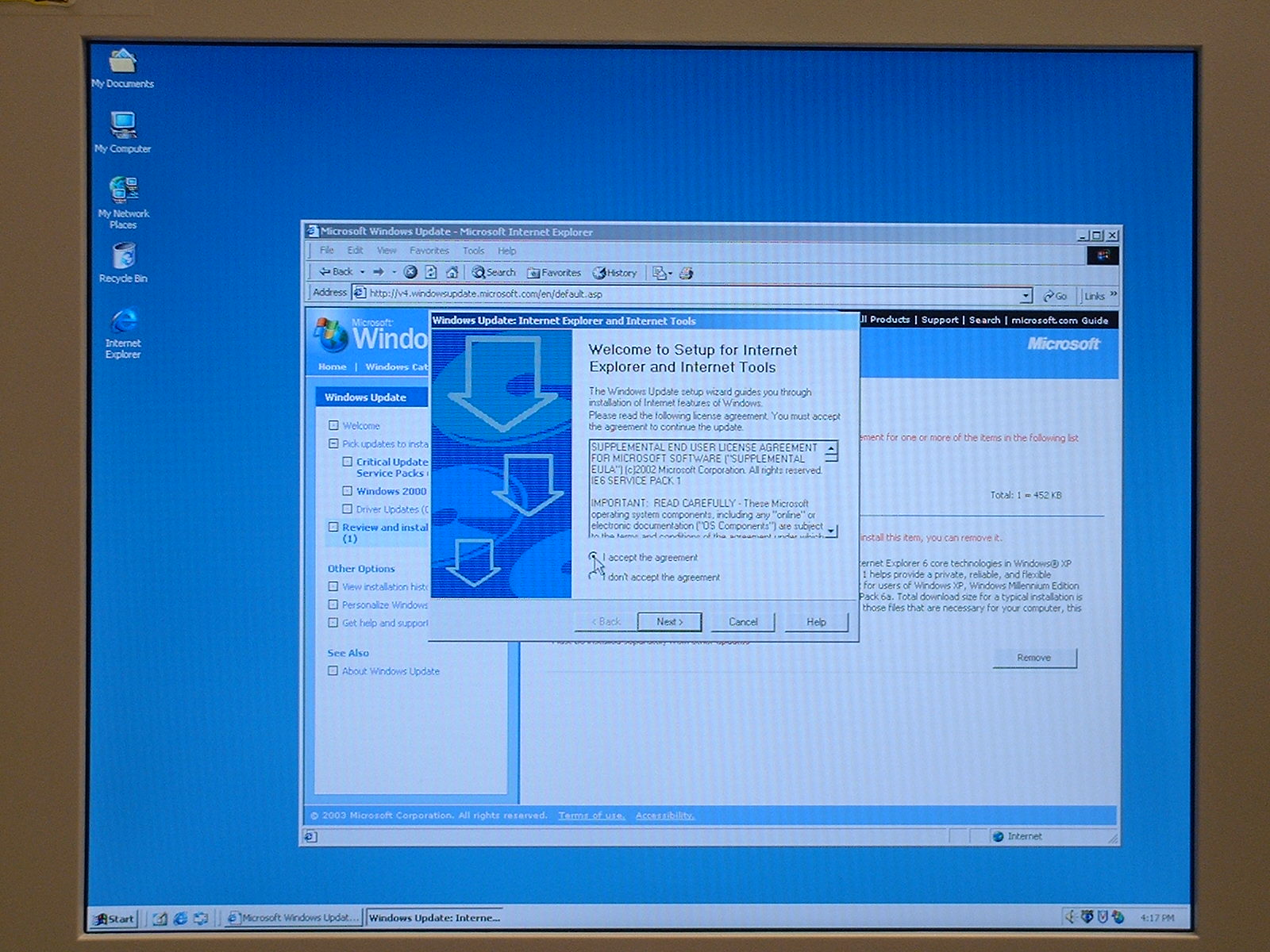This screenshot has height=952, width=1270.
Task: Toggle Critical Updates and Service Packs item
Action: [348, 462]
